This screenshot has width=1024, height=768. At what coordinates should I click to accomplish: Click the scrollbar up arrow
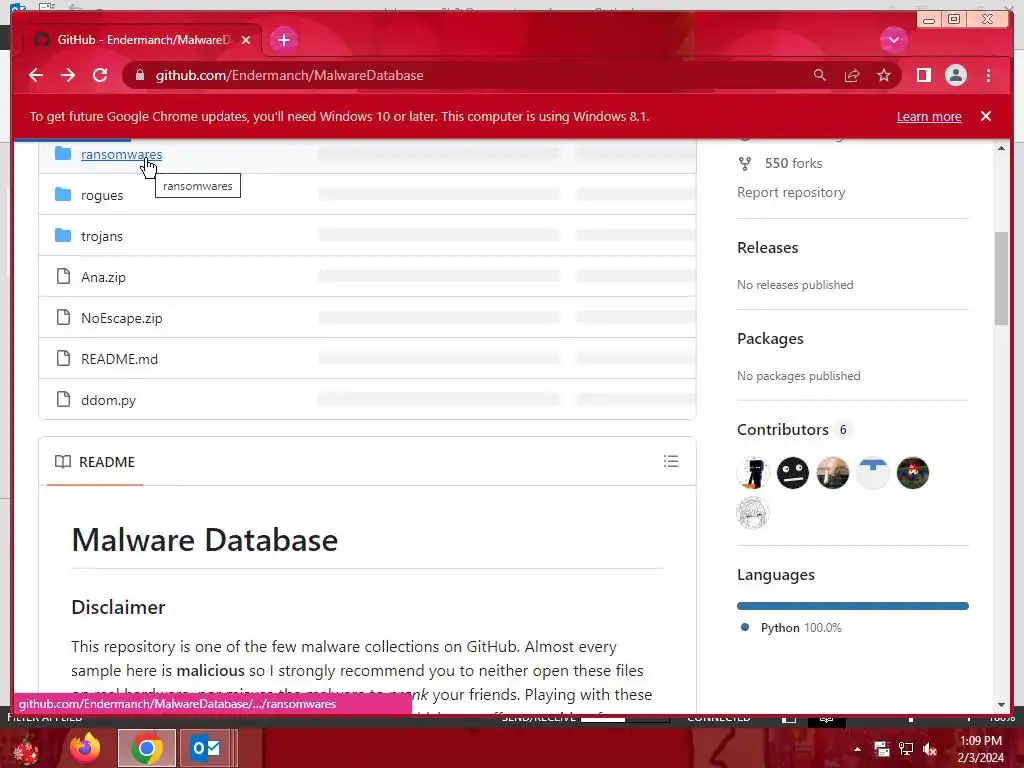[x=1001, y=148]
